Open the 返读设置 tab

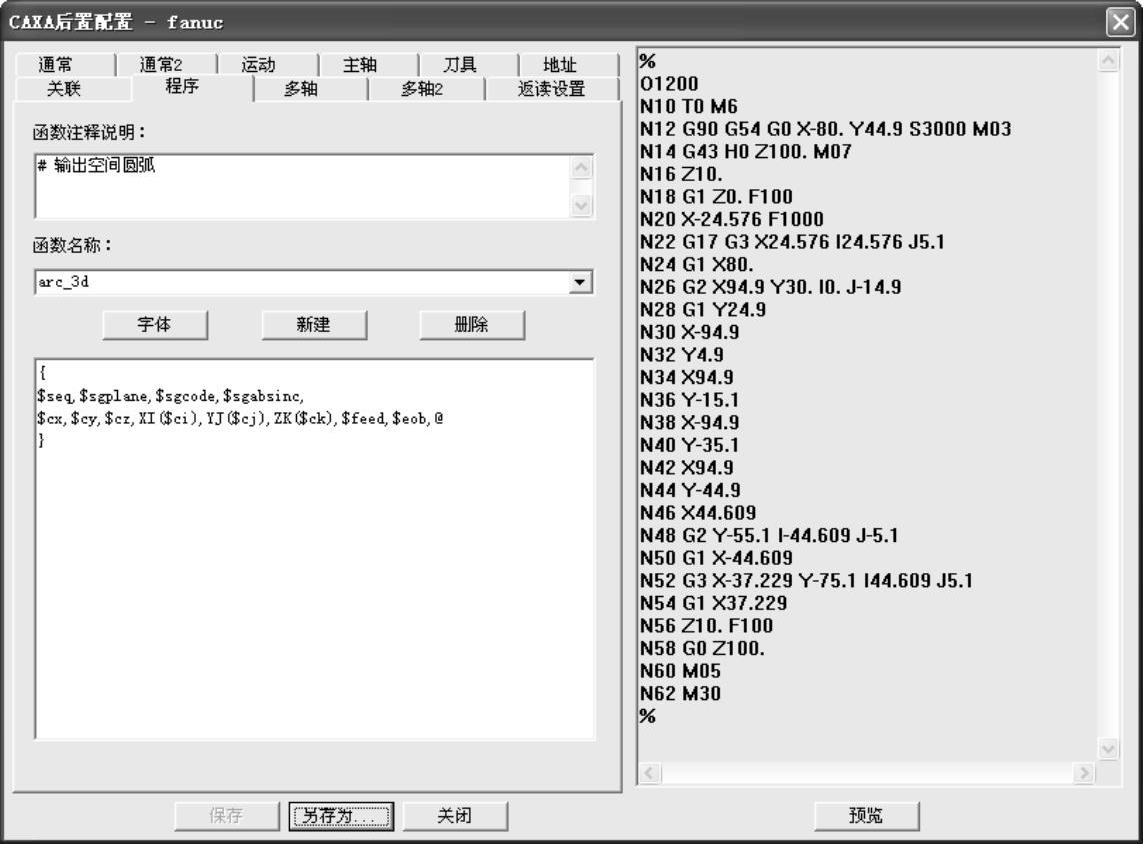click(551, 89)
